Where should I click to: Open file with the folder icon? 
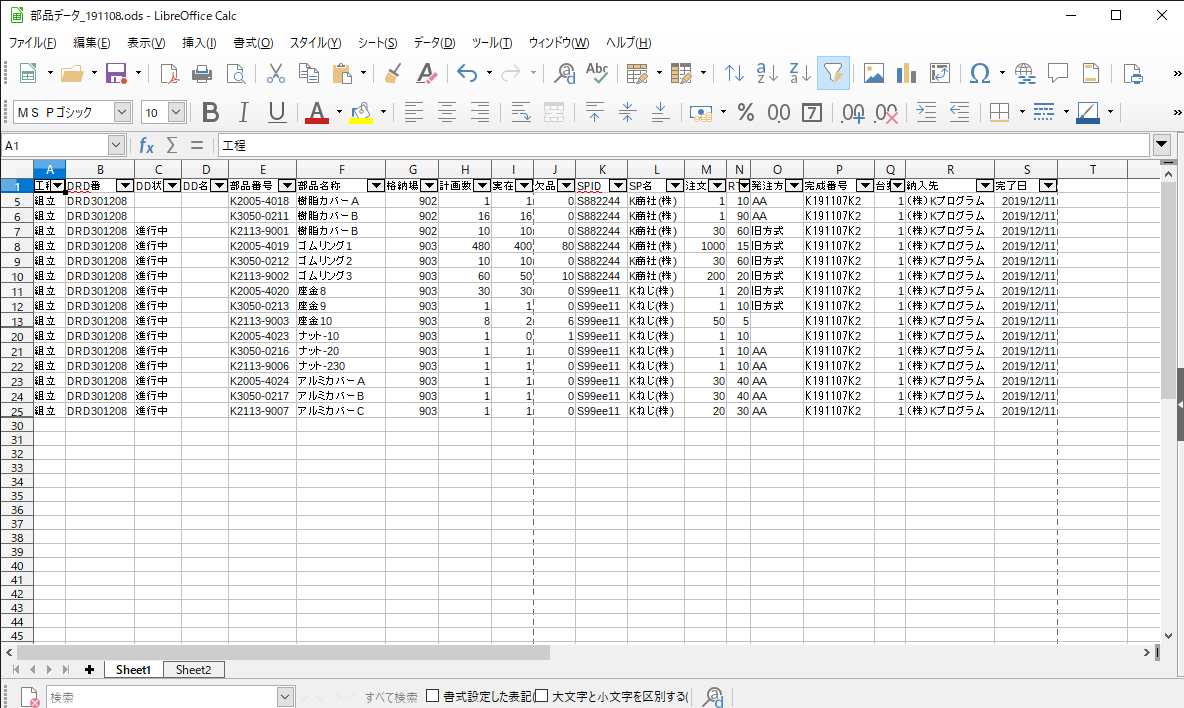(x=72, y=73)
